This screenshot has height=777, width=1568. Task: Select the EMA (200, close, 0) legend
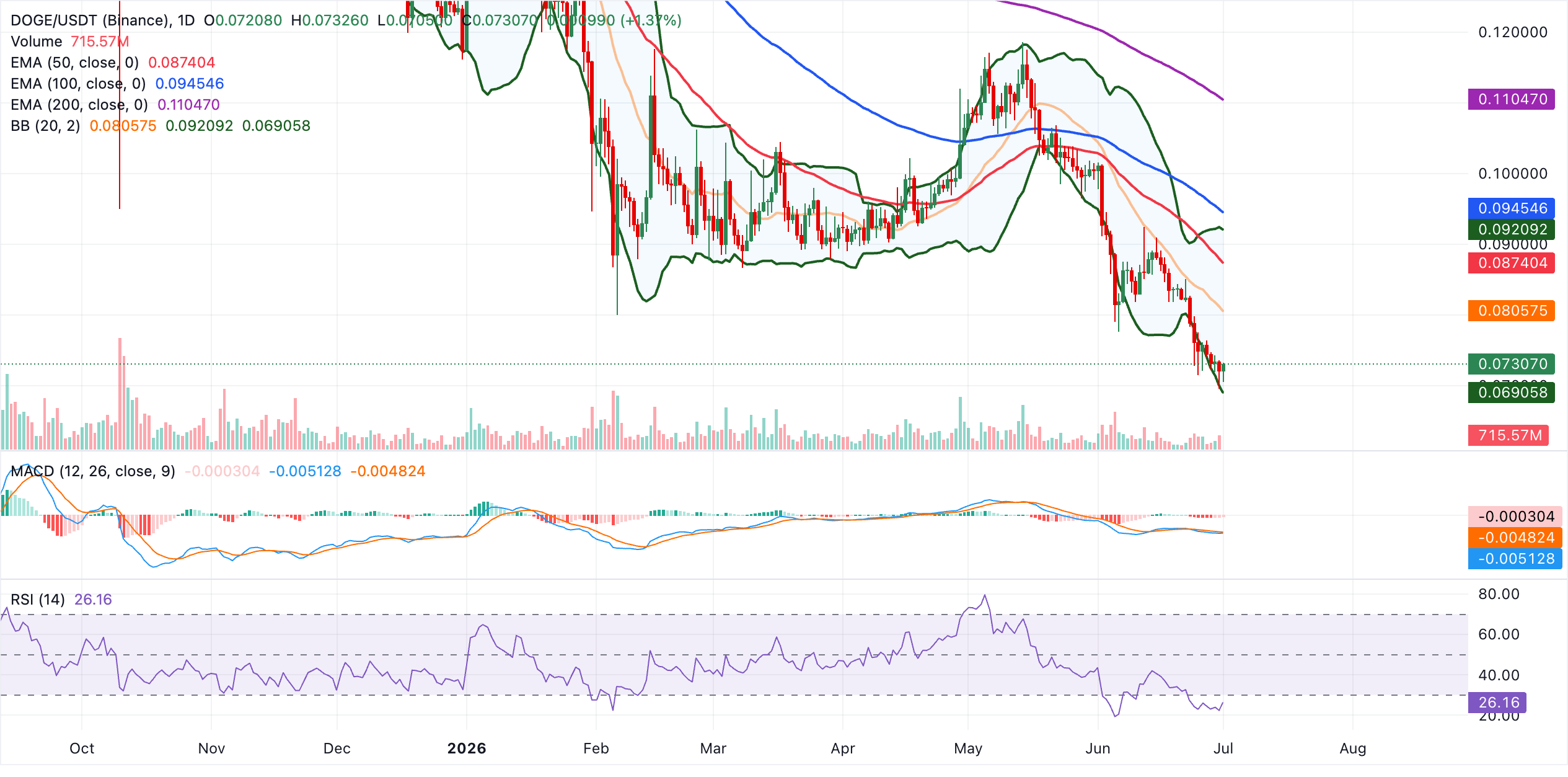coord(79,105)
